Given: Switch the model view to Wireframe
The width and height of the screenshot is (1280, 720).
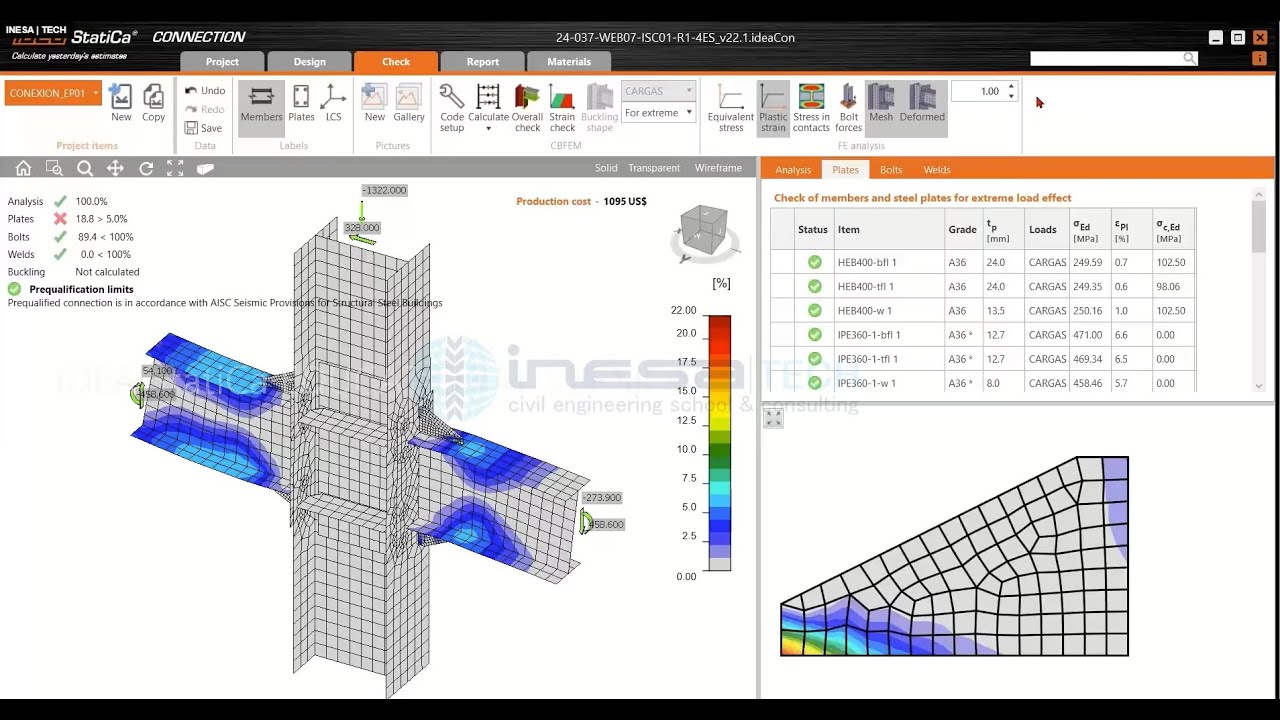Looking at the screenshot, I should 718,168.
